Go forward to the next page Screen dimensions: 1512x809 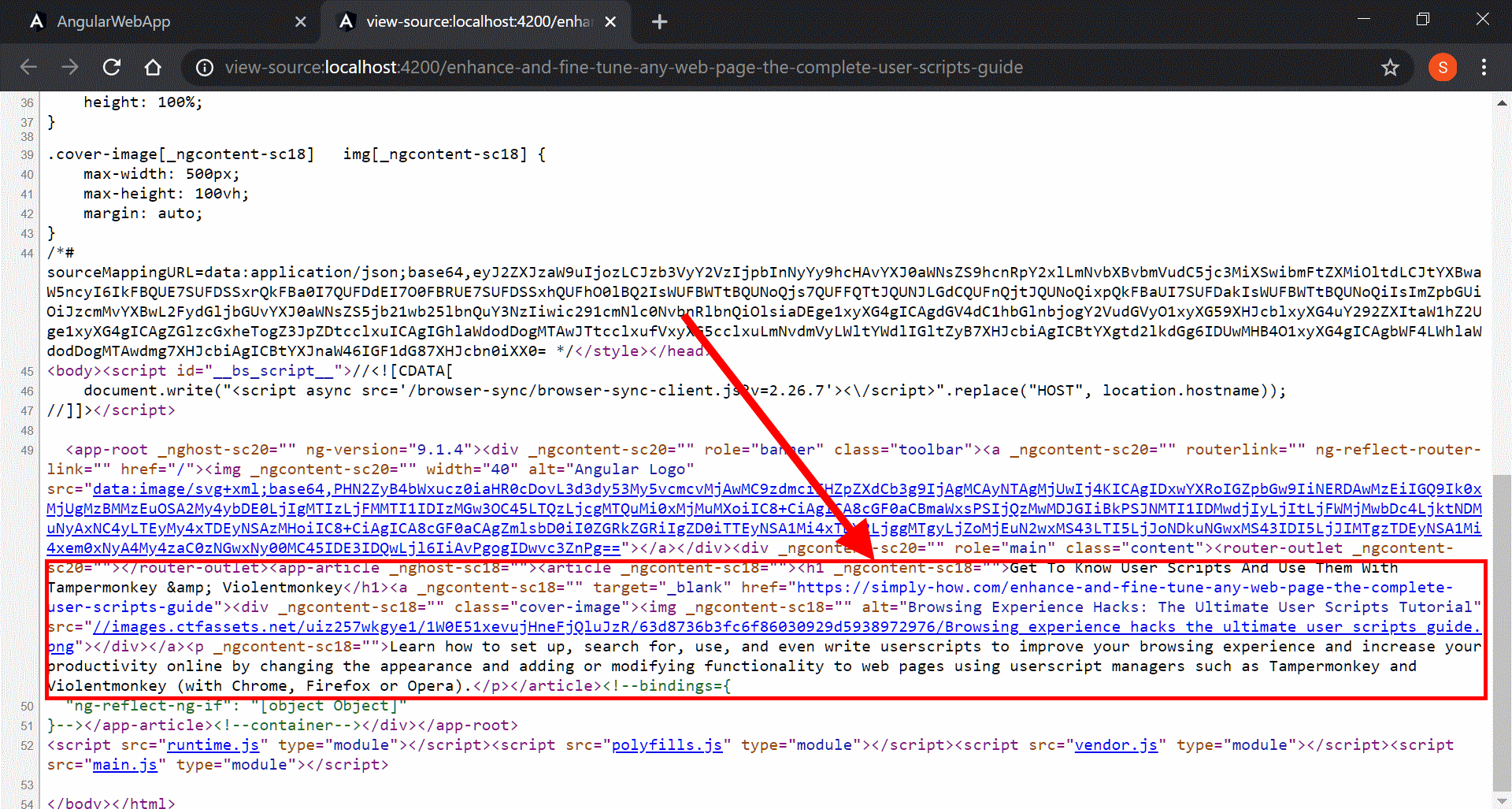pyautogui.click(x=70, y=68)
